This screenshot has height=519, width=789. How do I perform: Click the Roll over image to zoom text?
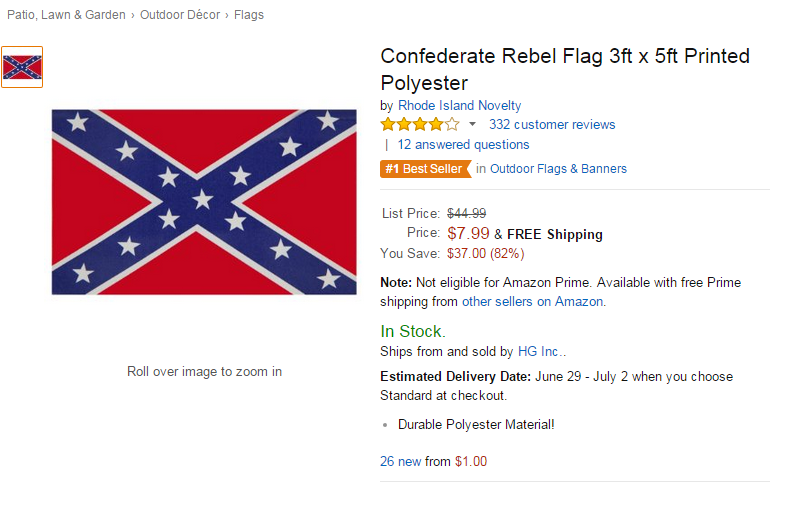tap(204, 372)
